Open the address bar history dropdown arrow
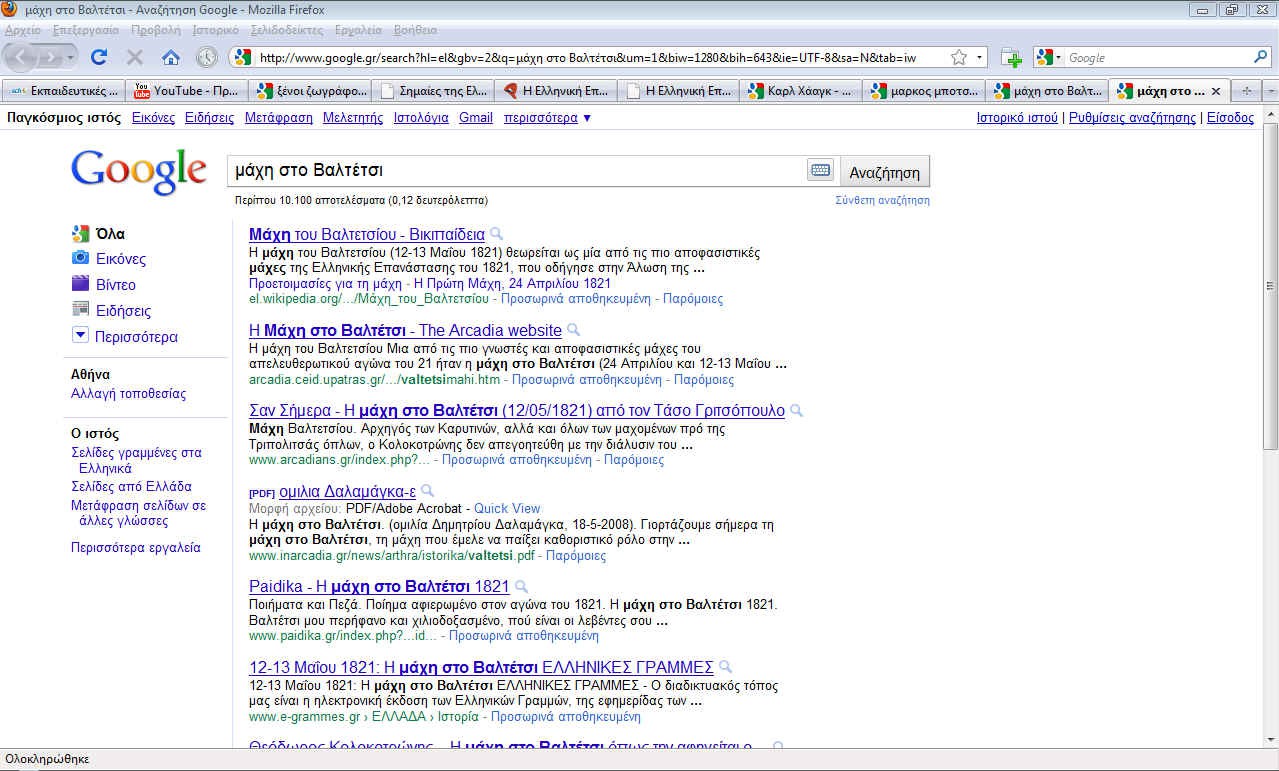The height and width of the screenshot is (771, 1279). coord(981,57)
